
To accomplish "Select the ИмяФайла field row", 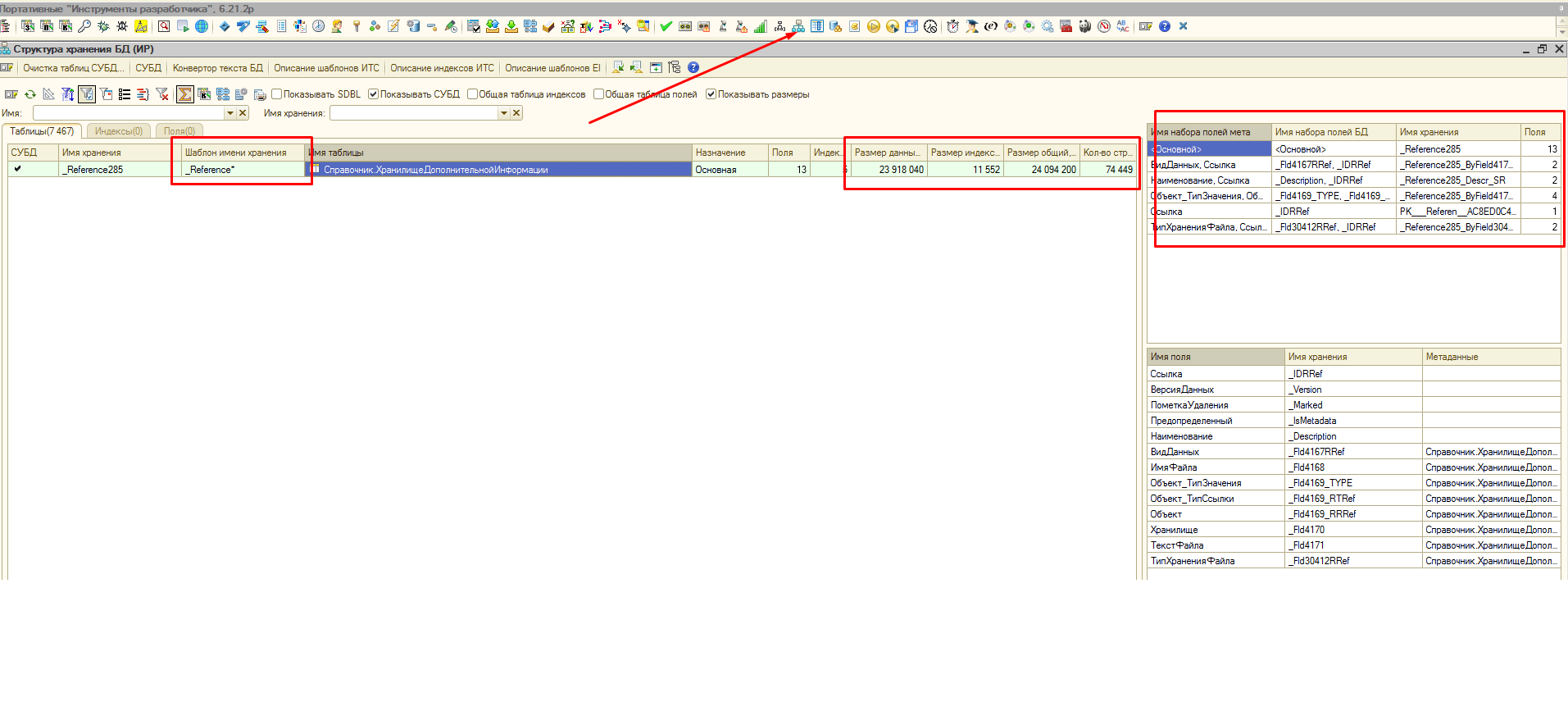I will point(1353,467).
